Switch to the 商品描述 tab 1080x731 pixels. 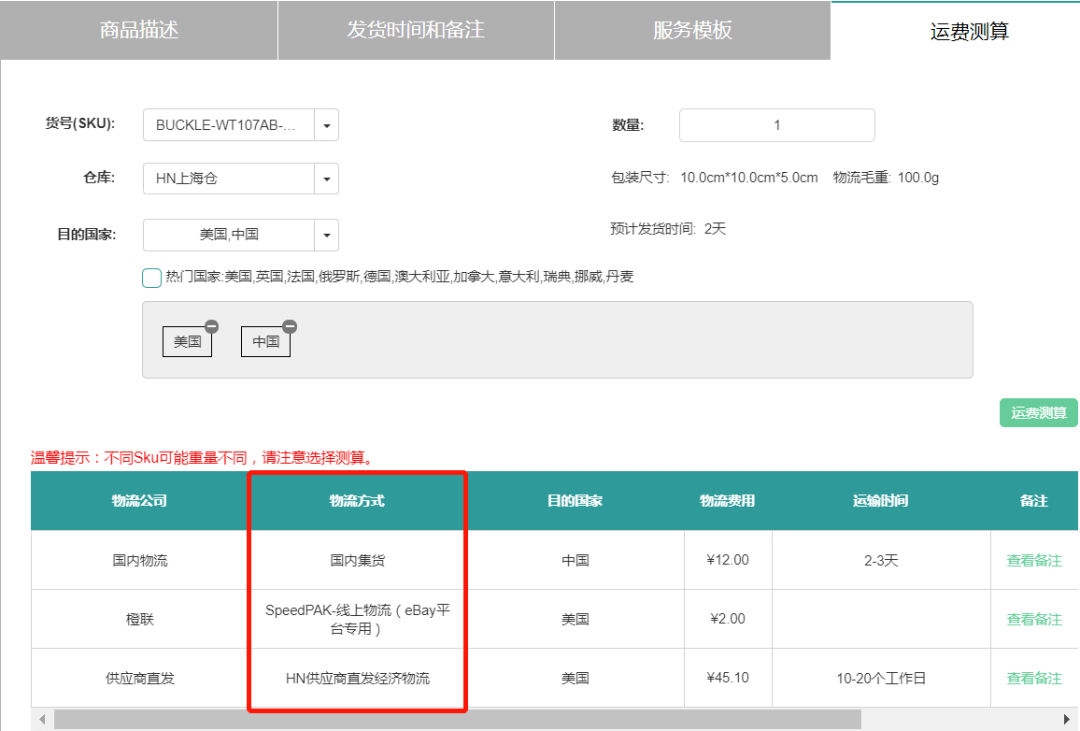139,30
